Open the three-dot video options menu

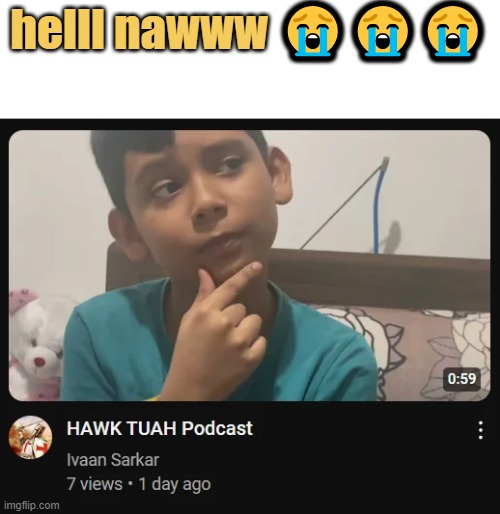480,430
